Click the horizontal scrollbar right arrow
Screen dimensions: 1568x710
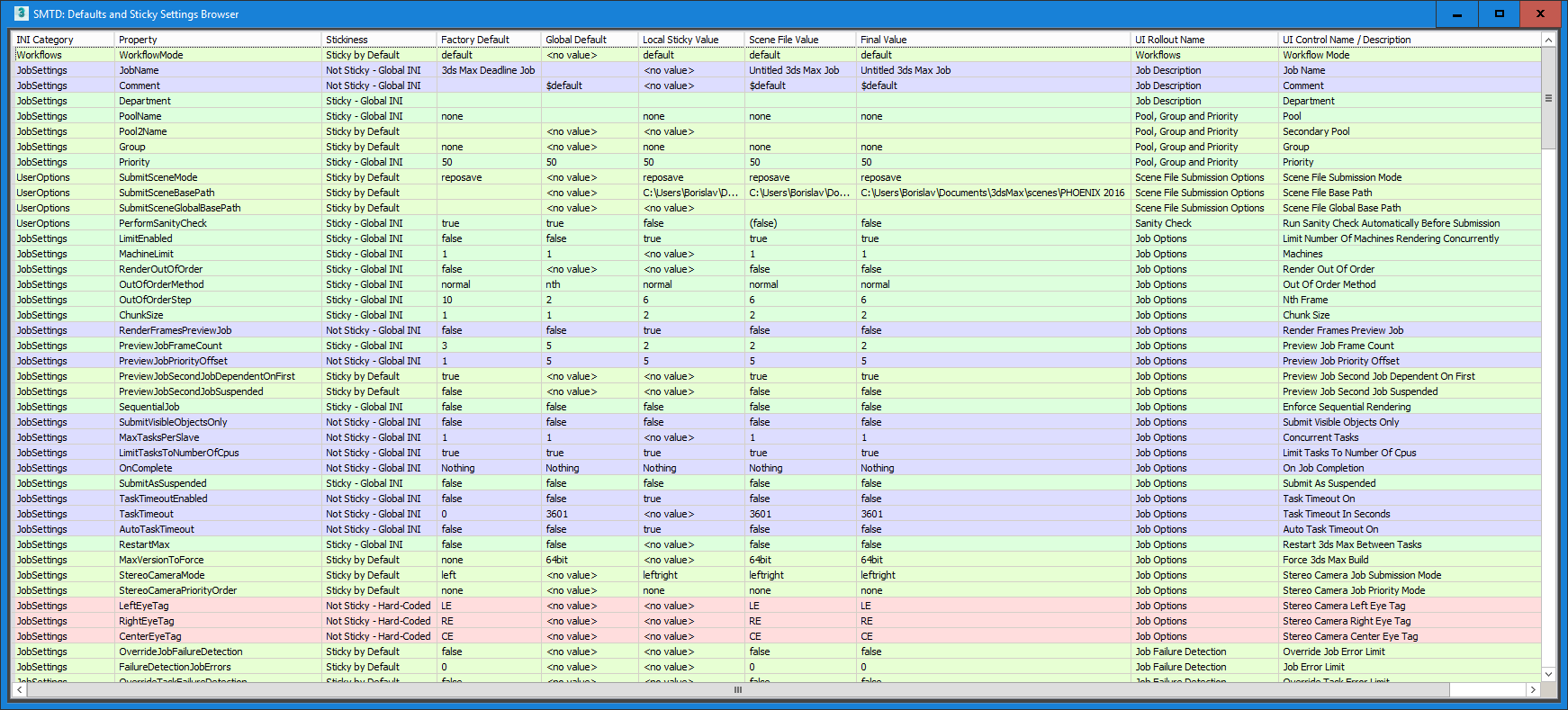(x=1533, y=689)
